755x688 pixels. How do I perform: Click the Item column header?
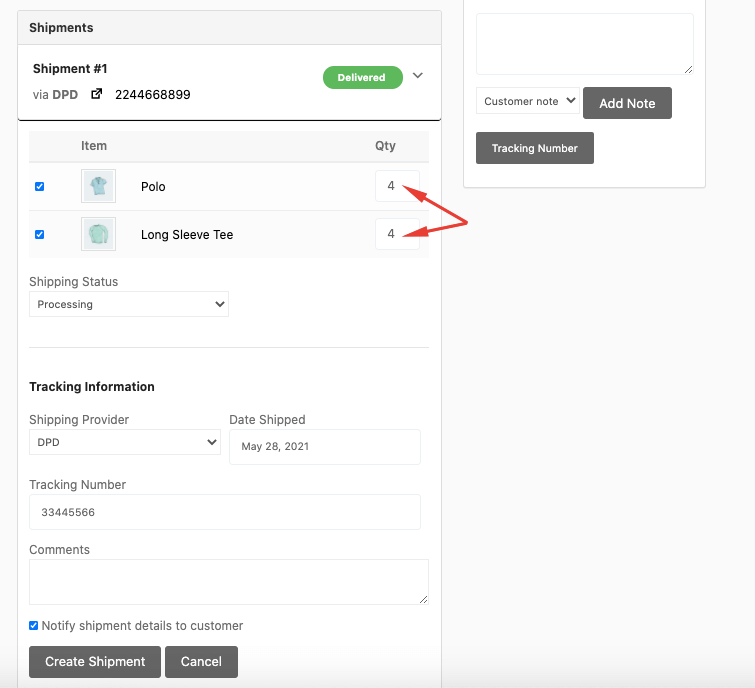(94, 146)
